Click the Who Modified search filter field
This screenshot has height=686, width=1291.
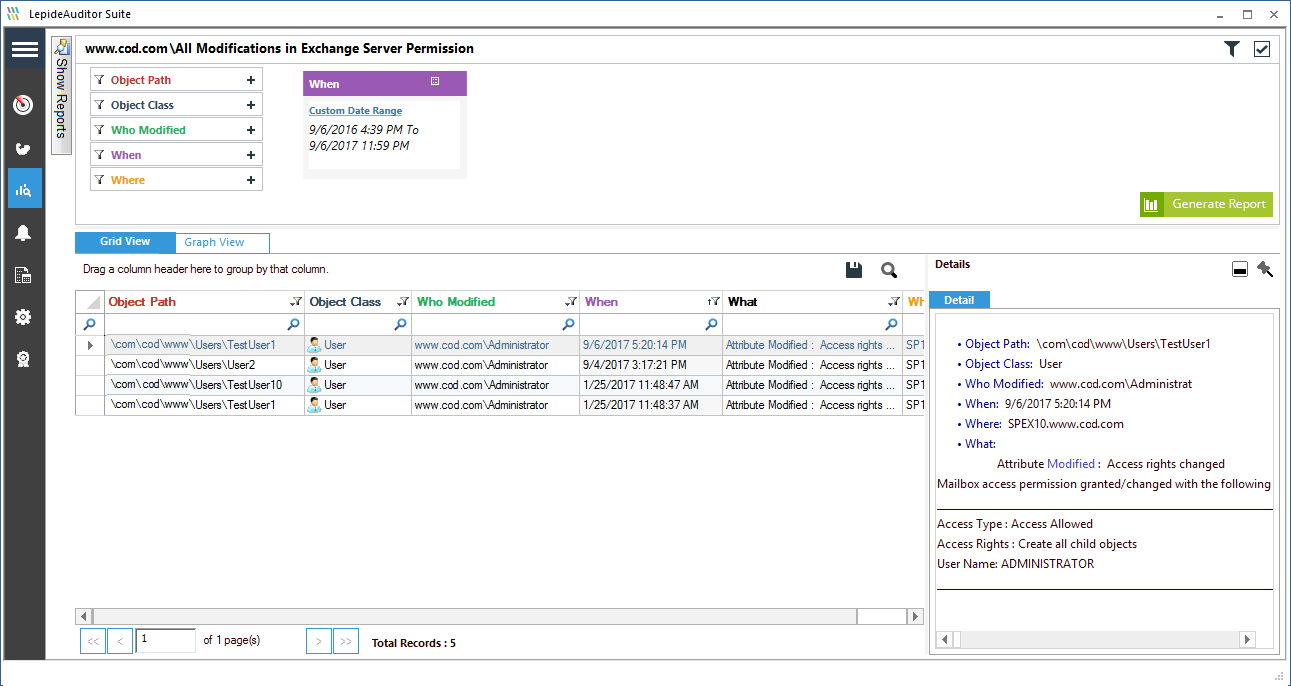coord(495,324)
